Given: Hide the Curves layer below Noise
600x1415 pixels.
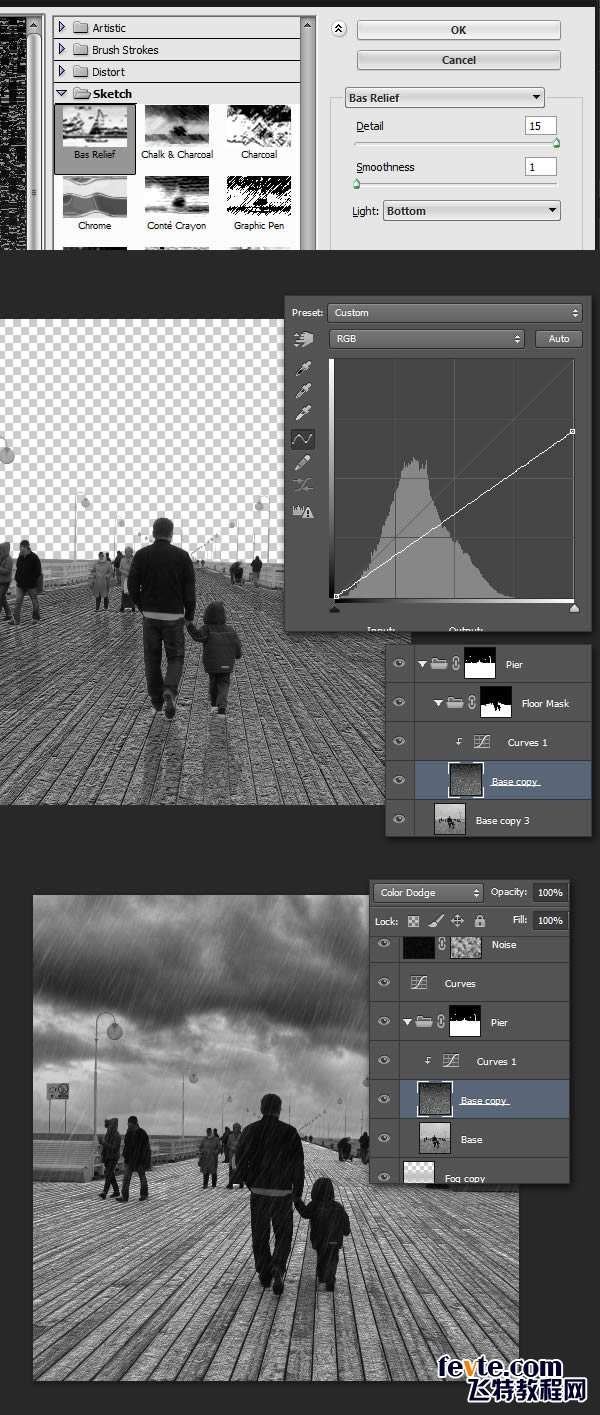Looking at the screenshot, I should pos(384,983).
